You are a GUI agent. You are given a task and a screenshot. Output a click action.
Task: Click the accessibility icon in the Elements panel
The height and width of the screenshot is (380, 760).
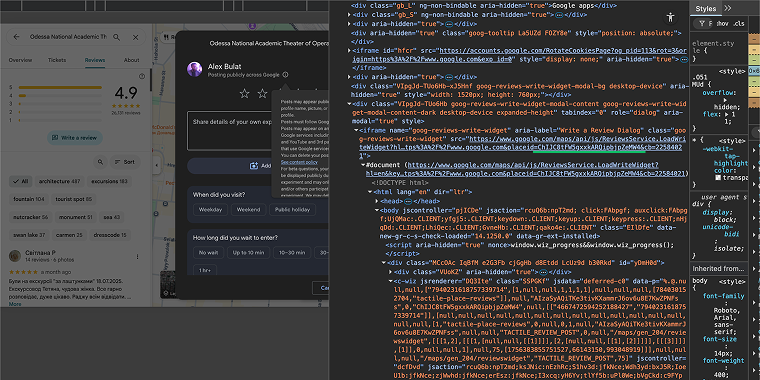point(671,17)
